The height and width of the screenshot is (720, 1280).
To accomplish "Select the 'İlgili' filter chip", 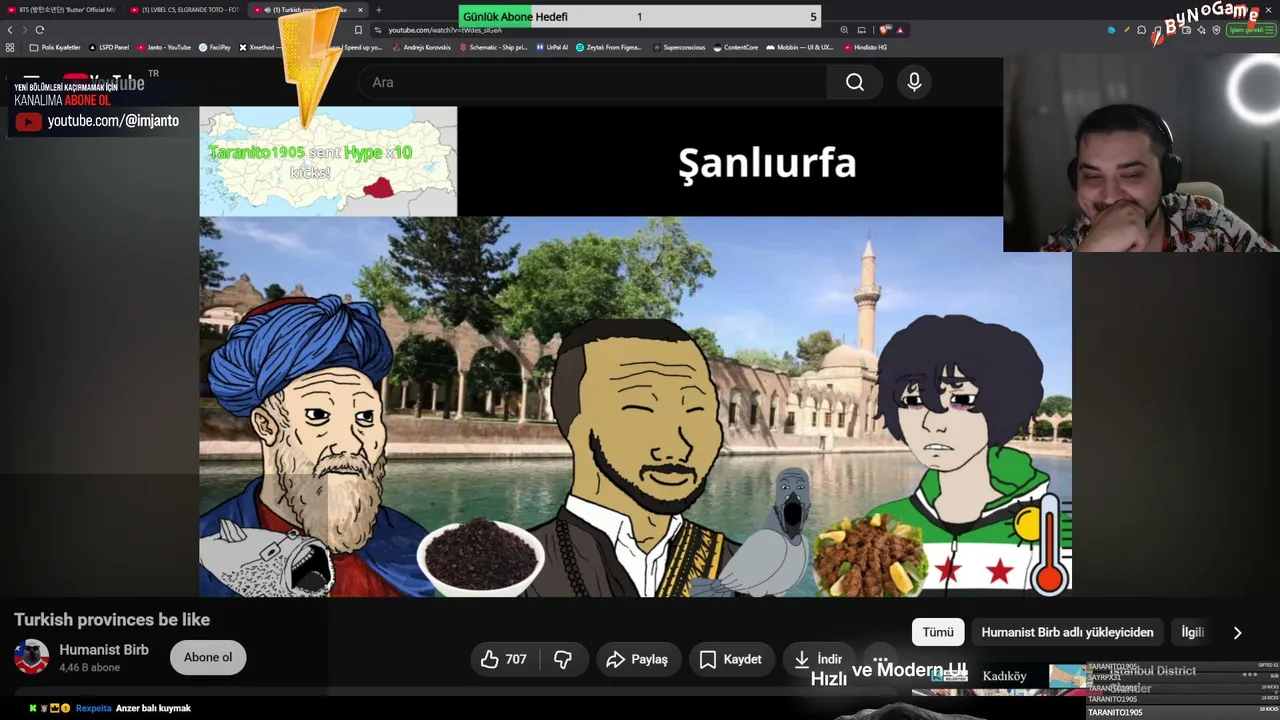I will tap(1192, 632).
